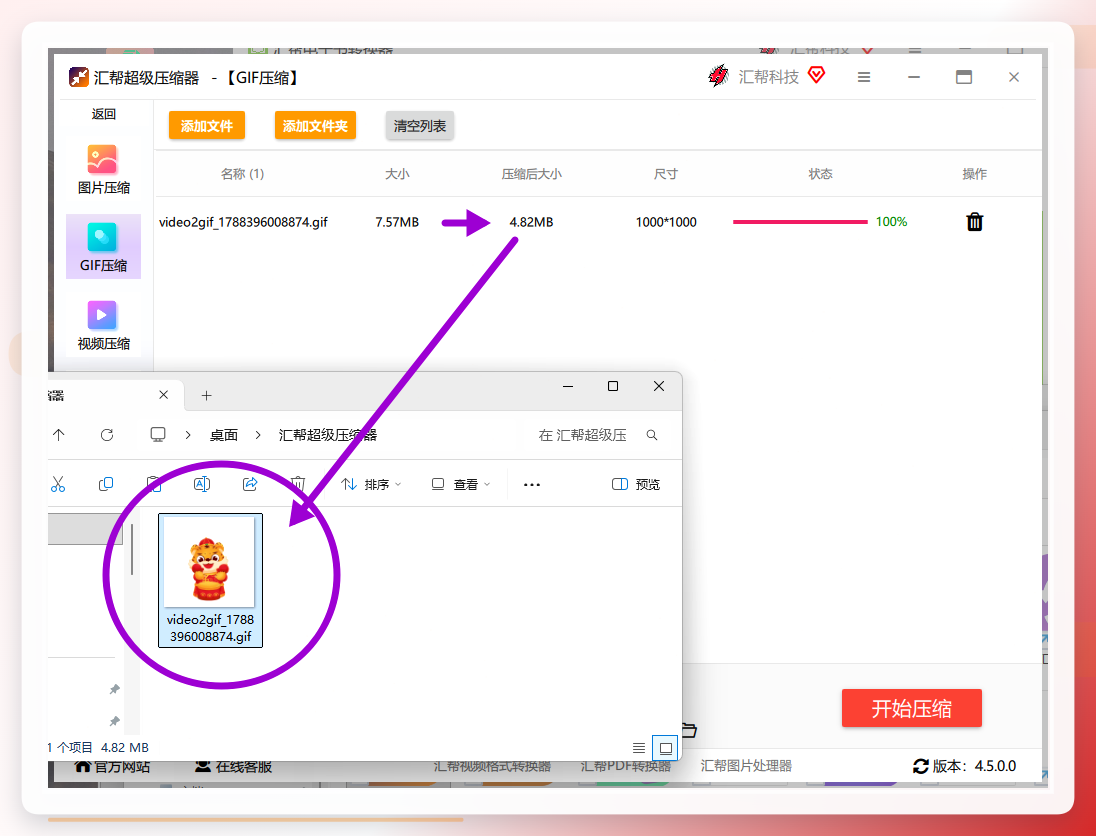Go back via 返回
The image size is (1096, 836).
103,114
